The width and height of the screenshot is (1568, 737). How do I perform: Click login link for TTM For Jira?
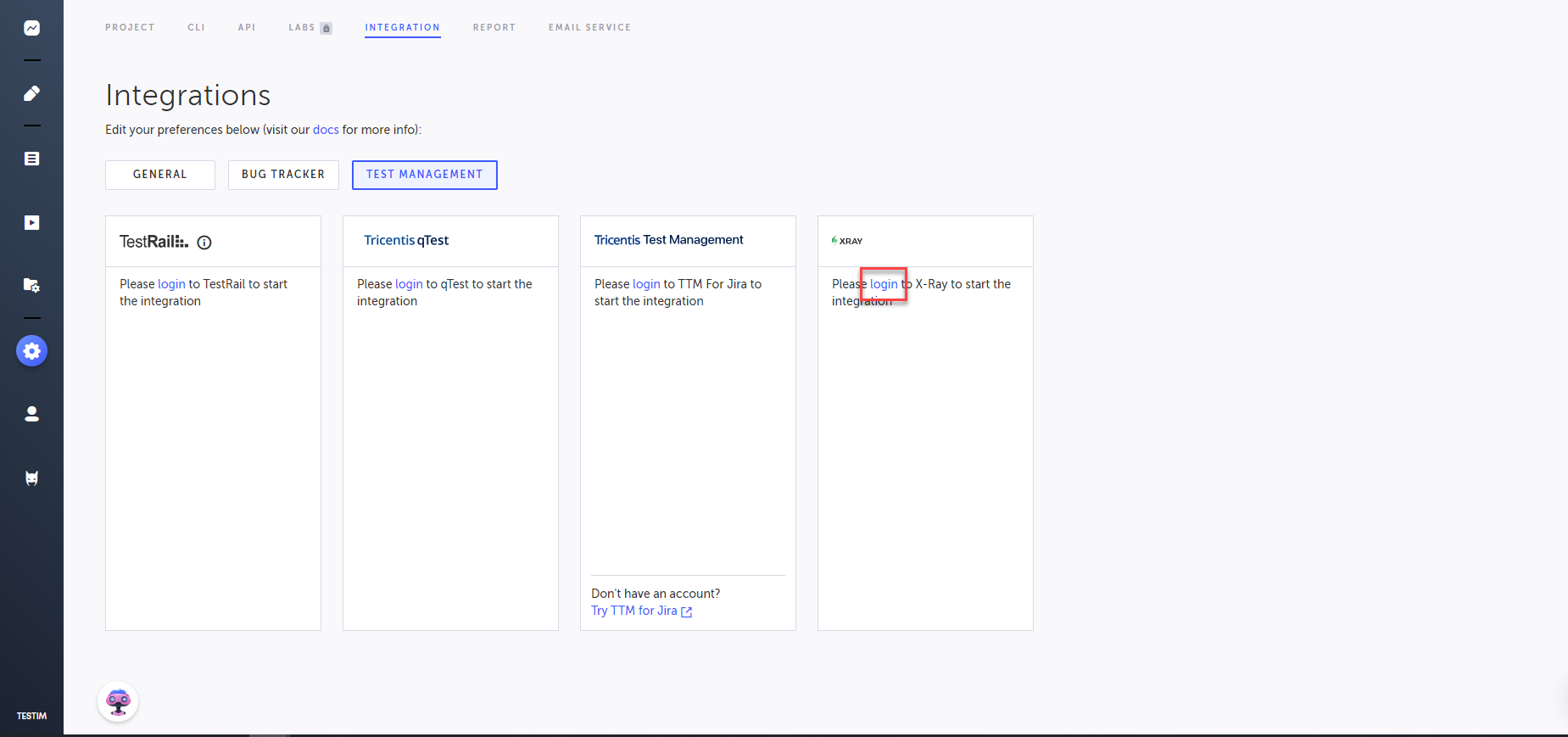tap(646, 284)
